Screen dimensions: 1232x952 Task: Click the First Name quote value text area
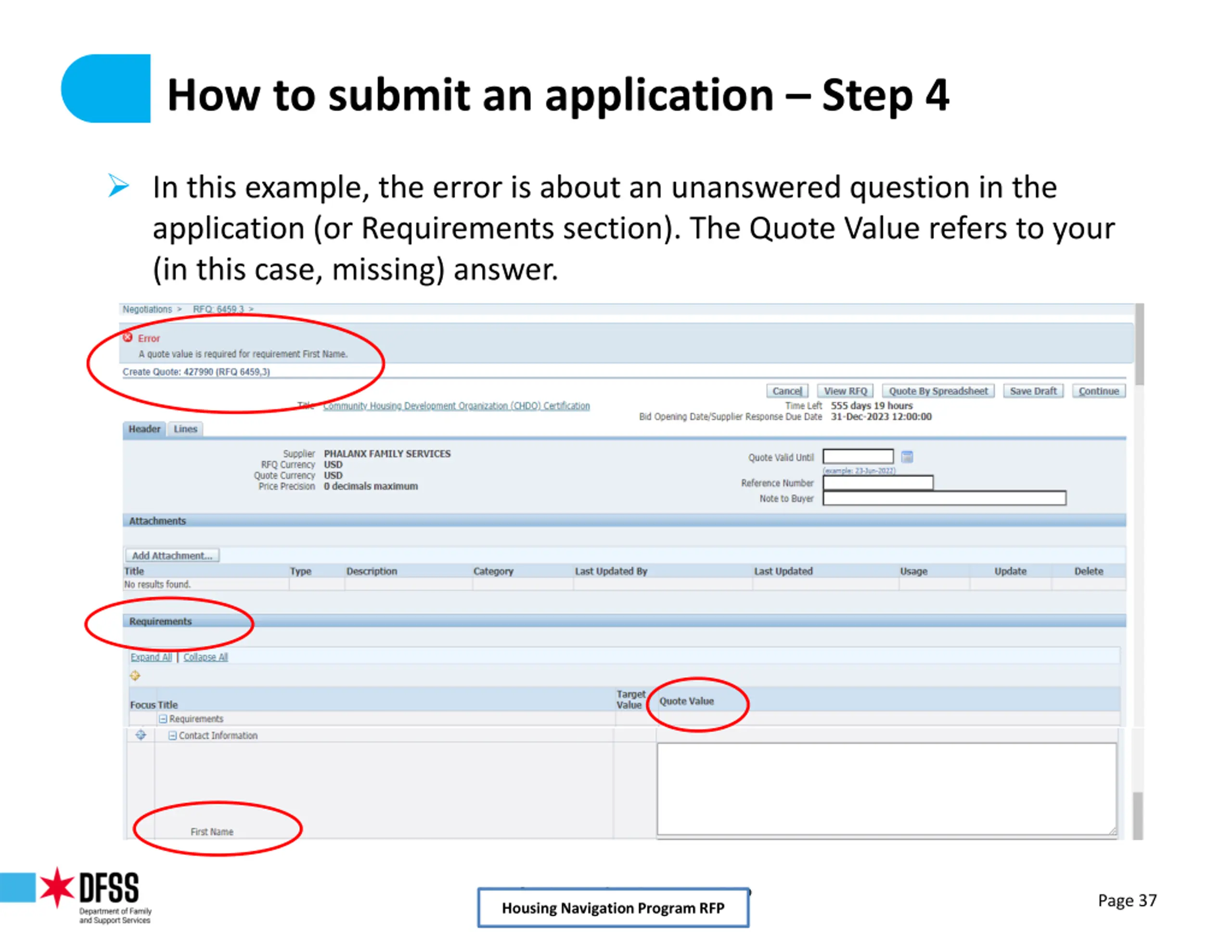point(886,788)
